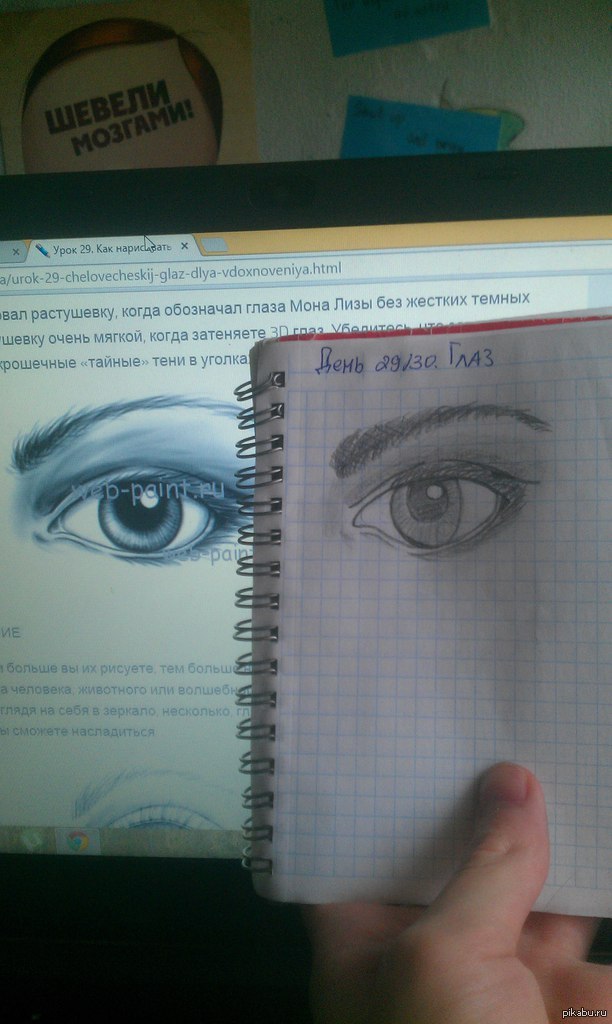The height and width of the screenshot is (1024, 612).
Task: Close the partially visible leftmost browser tab
Action: click(13, 248)
